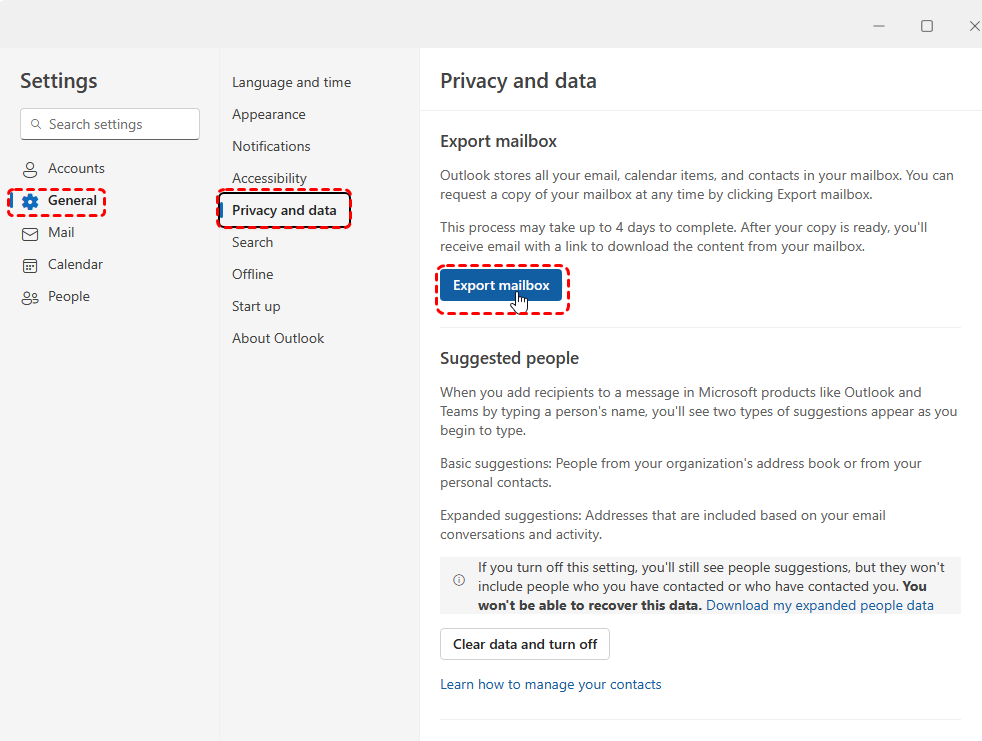
Task: Click the search magnifier icon
Action: (37, 124)
